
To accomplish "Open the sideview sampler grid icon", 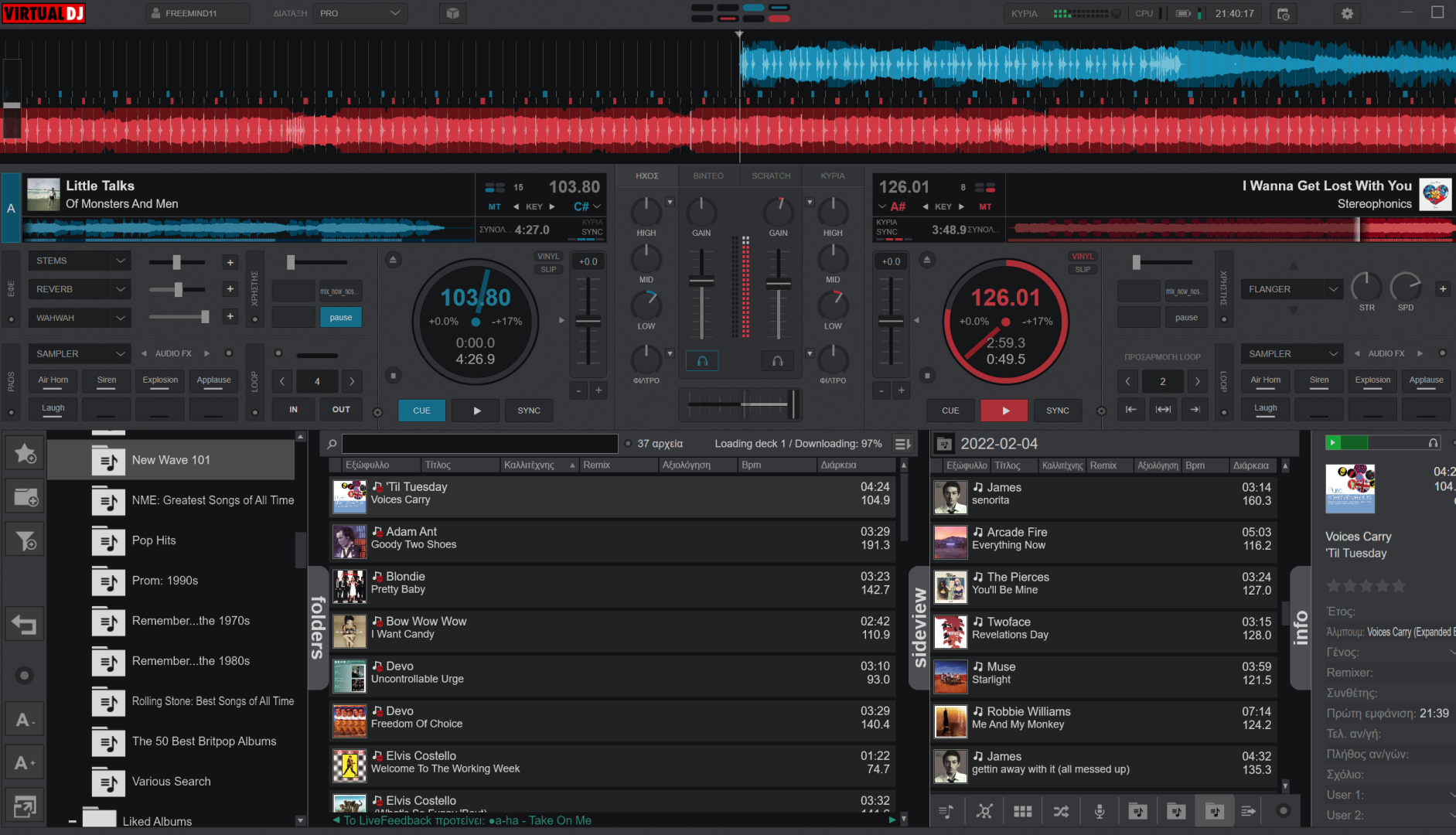I will click(1023, 811).
